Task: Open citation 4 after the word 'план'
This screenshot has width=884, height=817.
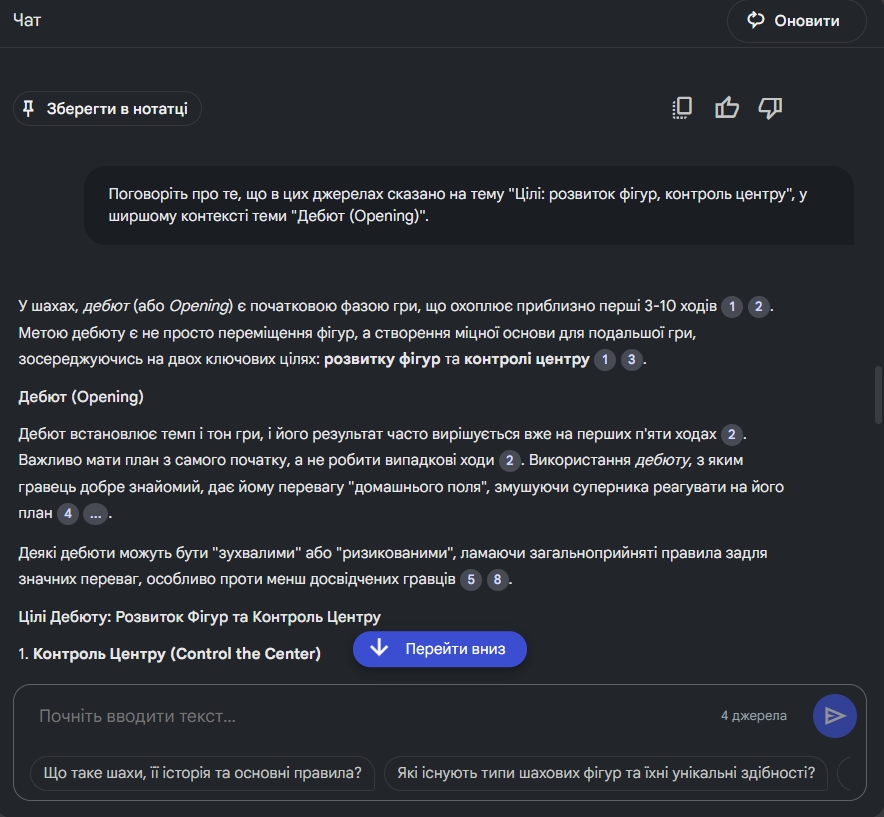Action: (x=68, y=514)
